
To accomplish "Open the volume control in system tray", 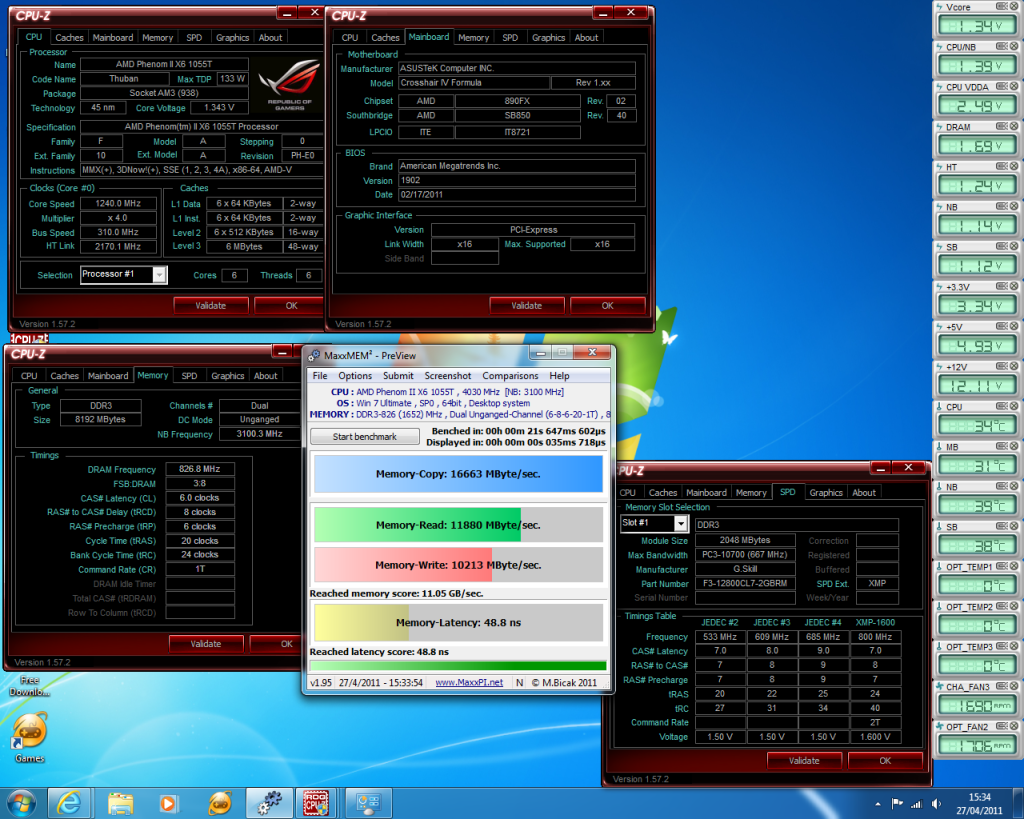I will [x=936, y=804].
